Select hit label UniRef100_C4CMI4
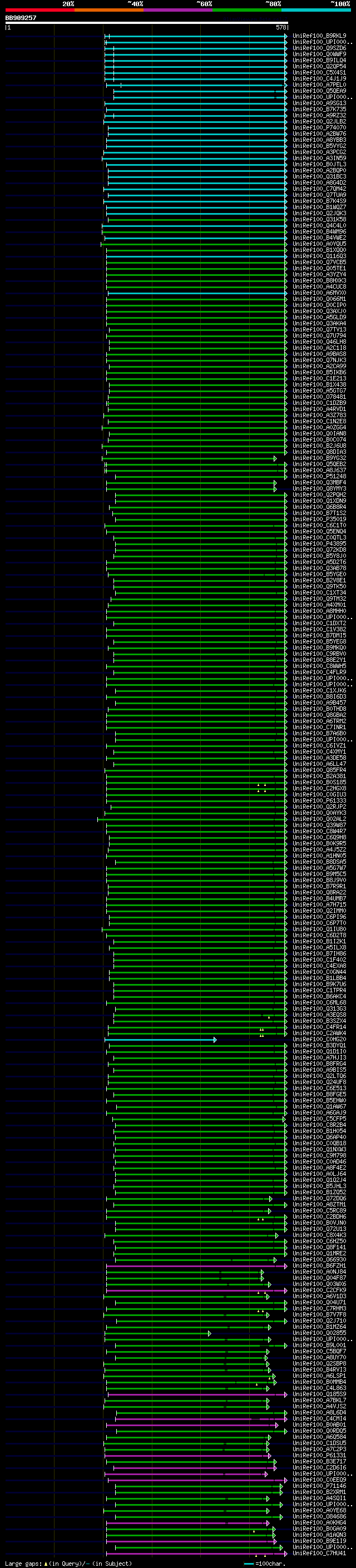This screenshot has height=1568, width=356. (x=319, y=1418)
